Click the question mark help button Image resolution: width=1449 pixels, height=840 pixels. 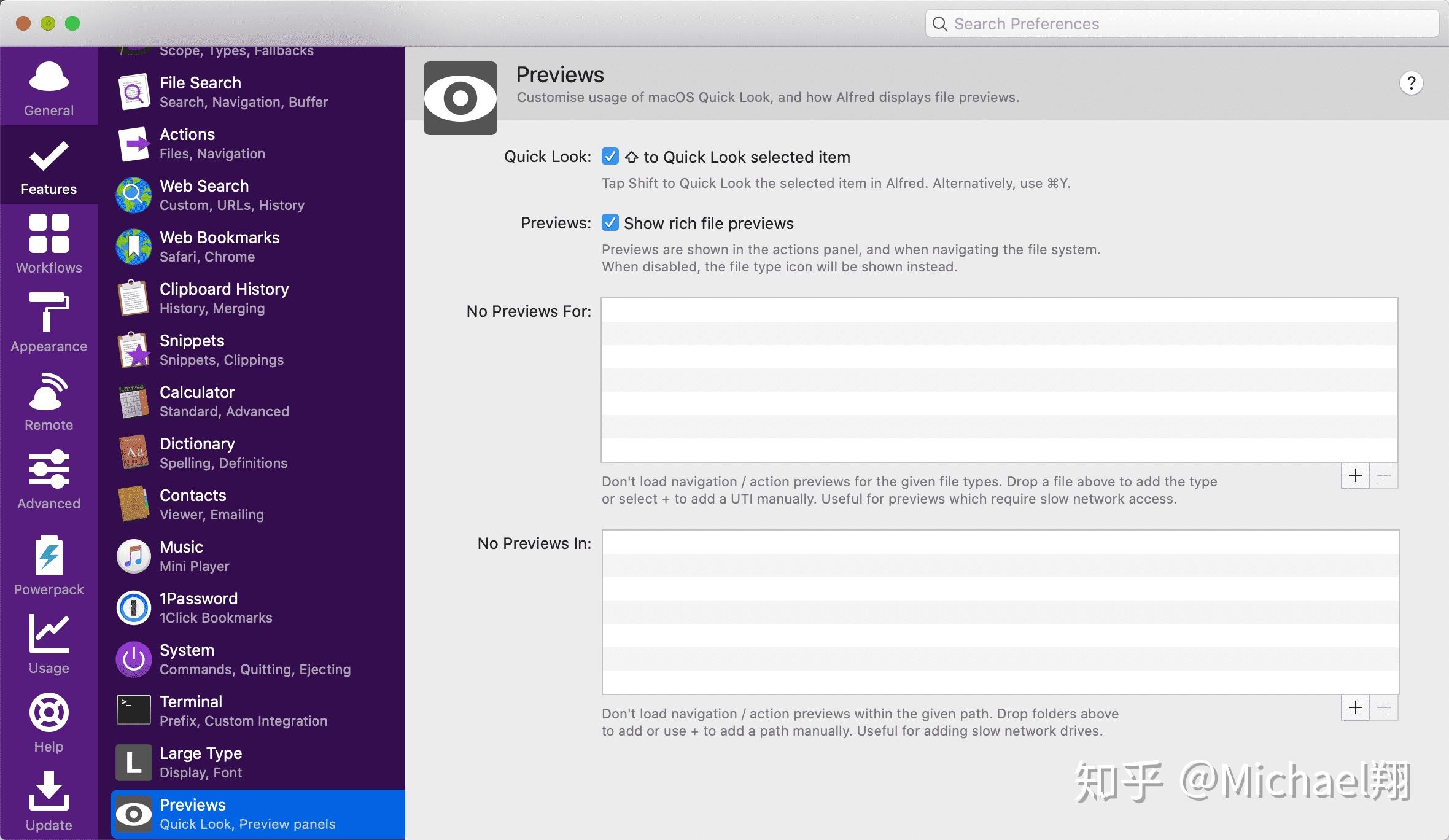click(x=1411, y=83)
